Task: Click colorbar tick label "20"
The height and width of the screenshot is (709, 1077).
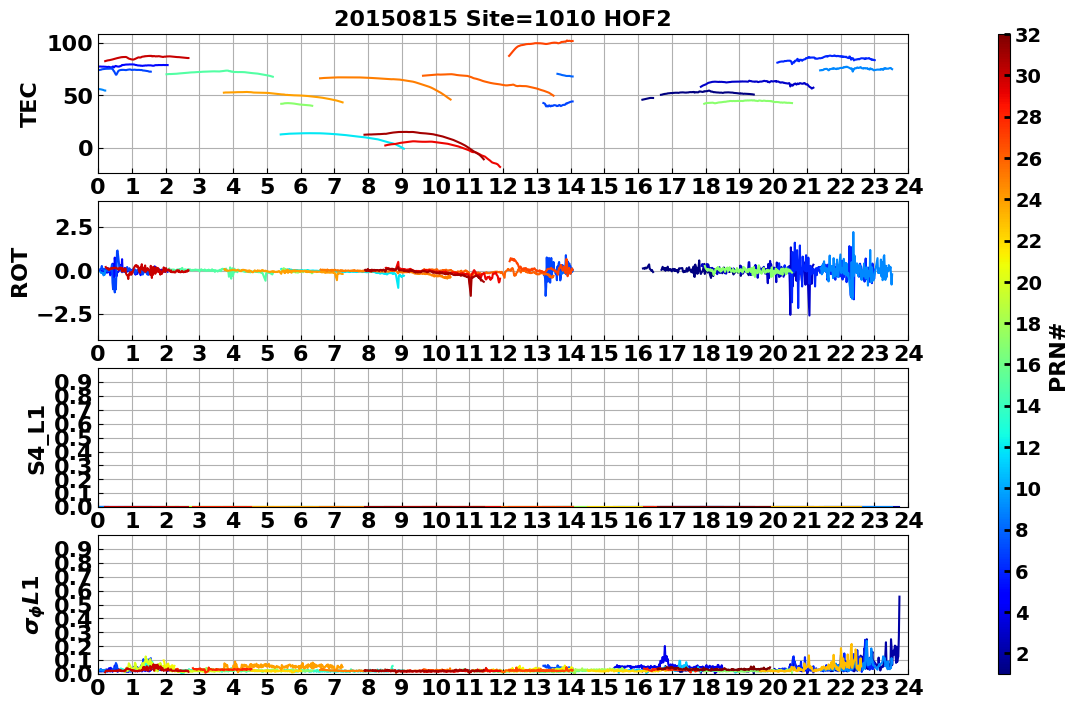Action: (x=1028, y=282)
